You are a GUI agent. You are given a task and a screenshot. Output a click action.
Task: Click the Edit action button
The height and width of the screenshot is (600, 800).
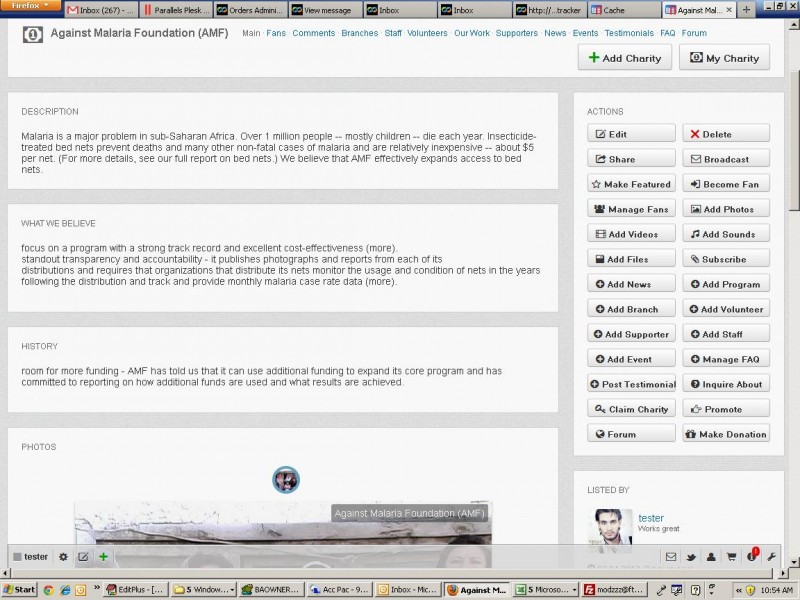pyautogui.click(x=631, y=134)
